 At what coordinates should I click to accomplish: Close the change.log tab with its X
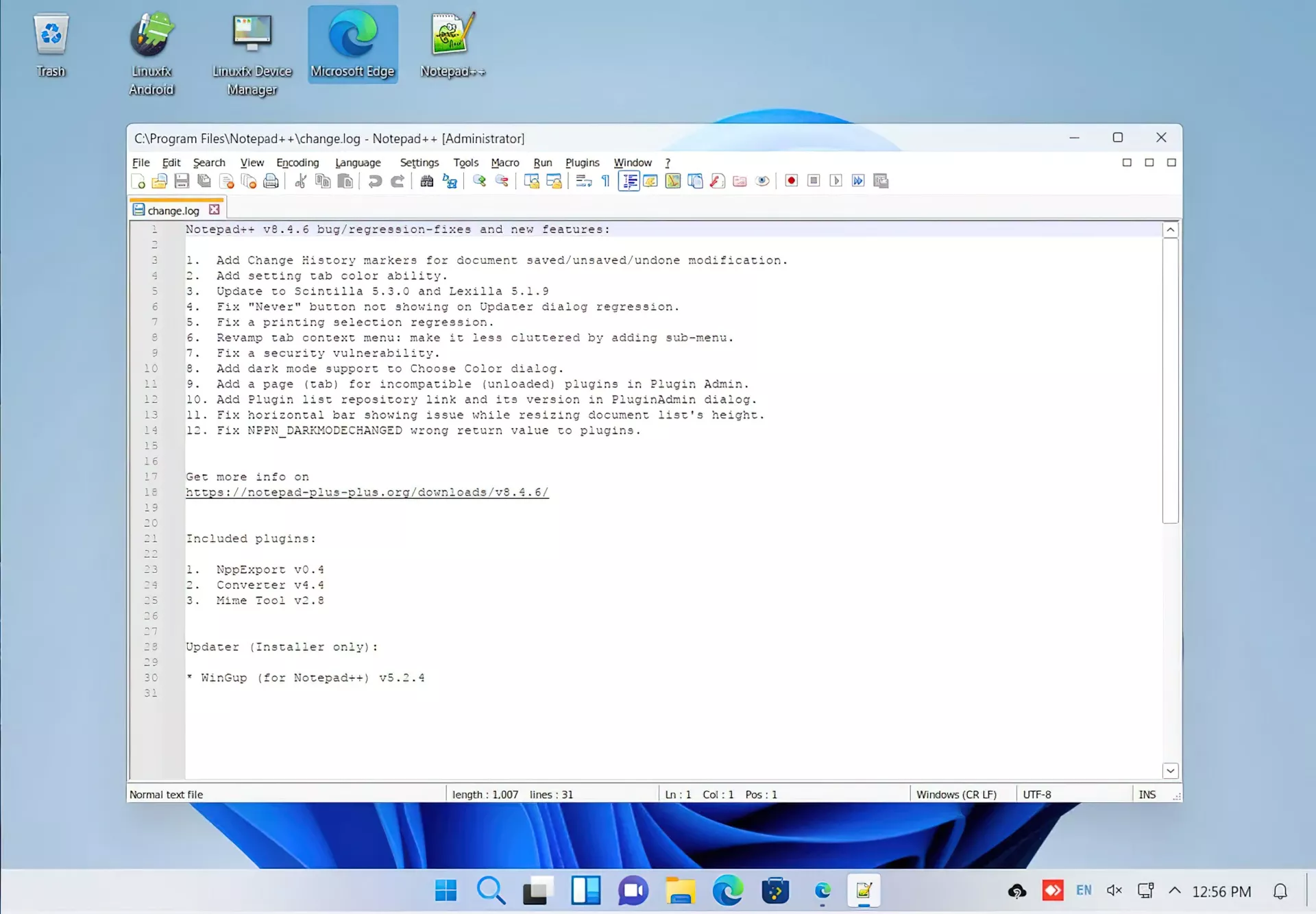(215, 210)
